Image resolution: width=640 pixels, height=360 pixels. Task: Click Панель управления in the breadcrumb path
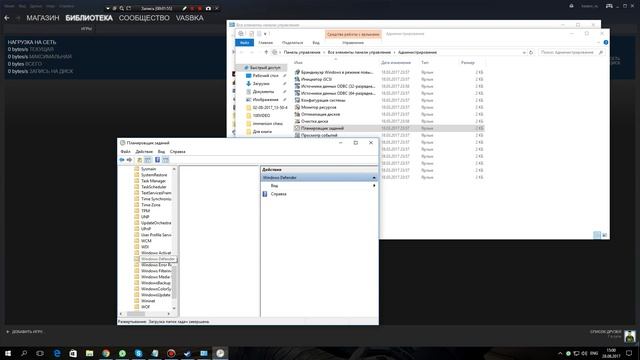click(x=302, y=52)
